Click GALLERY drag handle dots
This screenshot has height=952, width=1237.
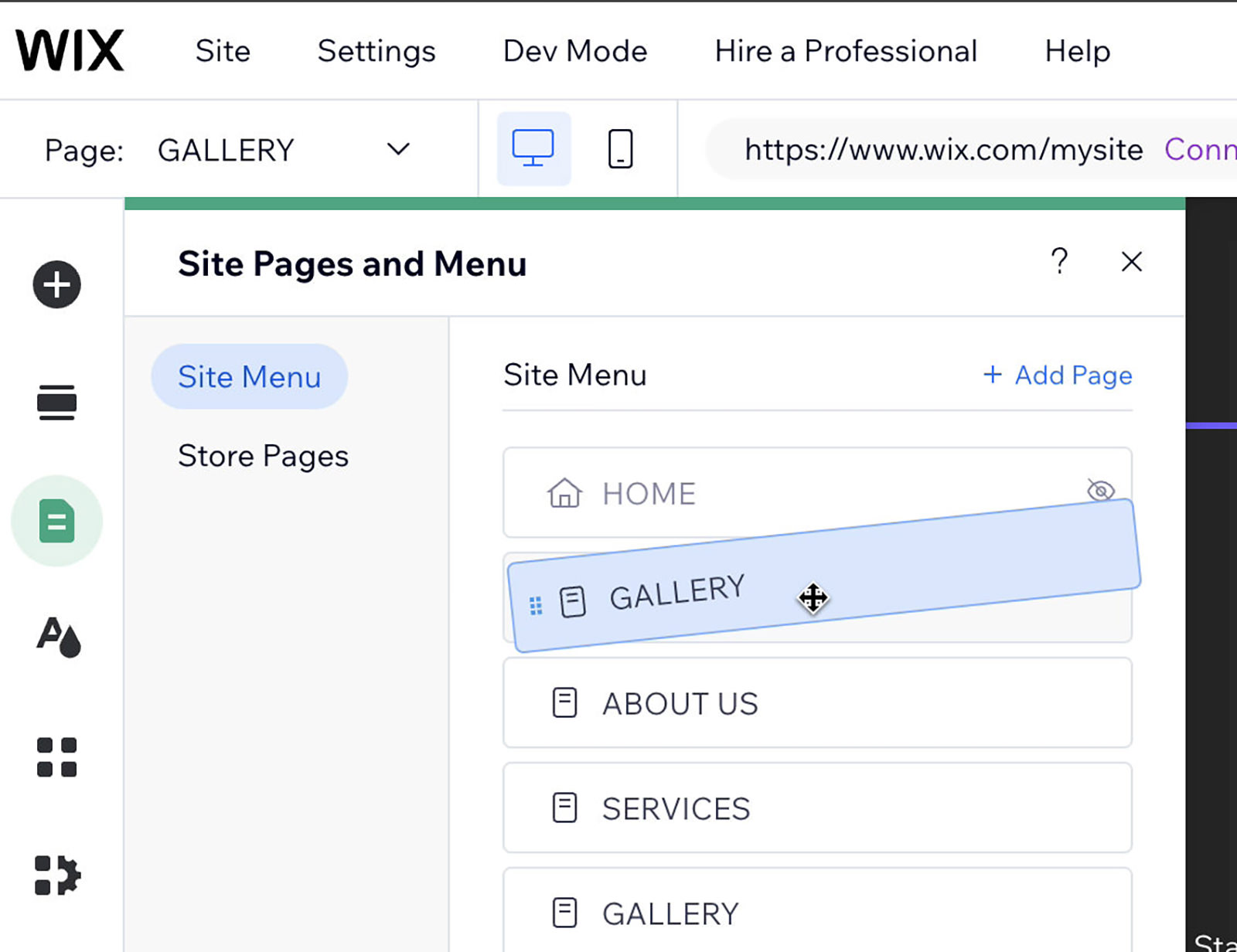[x=536, y=606]
